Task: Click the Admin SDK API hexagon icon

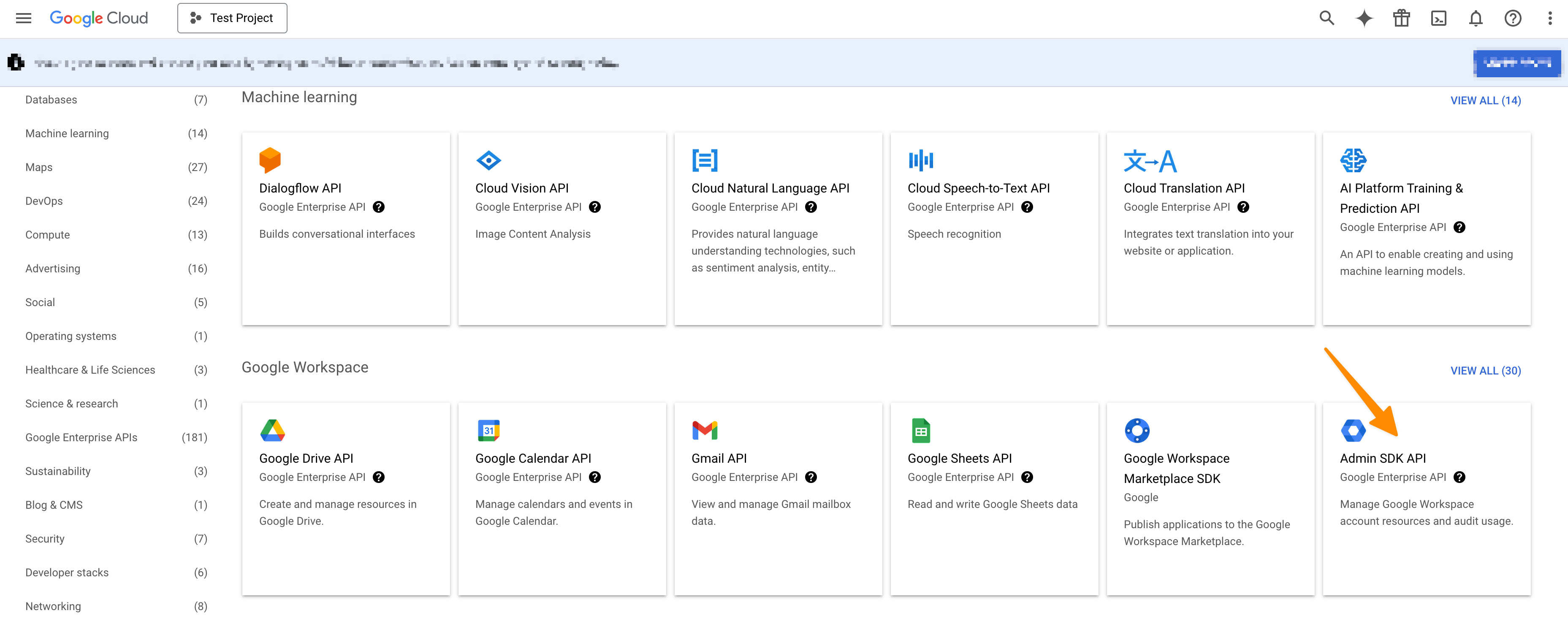Action: (1353, 430)
